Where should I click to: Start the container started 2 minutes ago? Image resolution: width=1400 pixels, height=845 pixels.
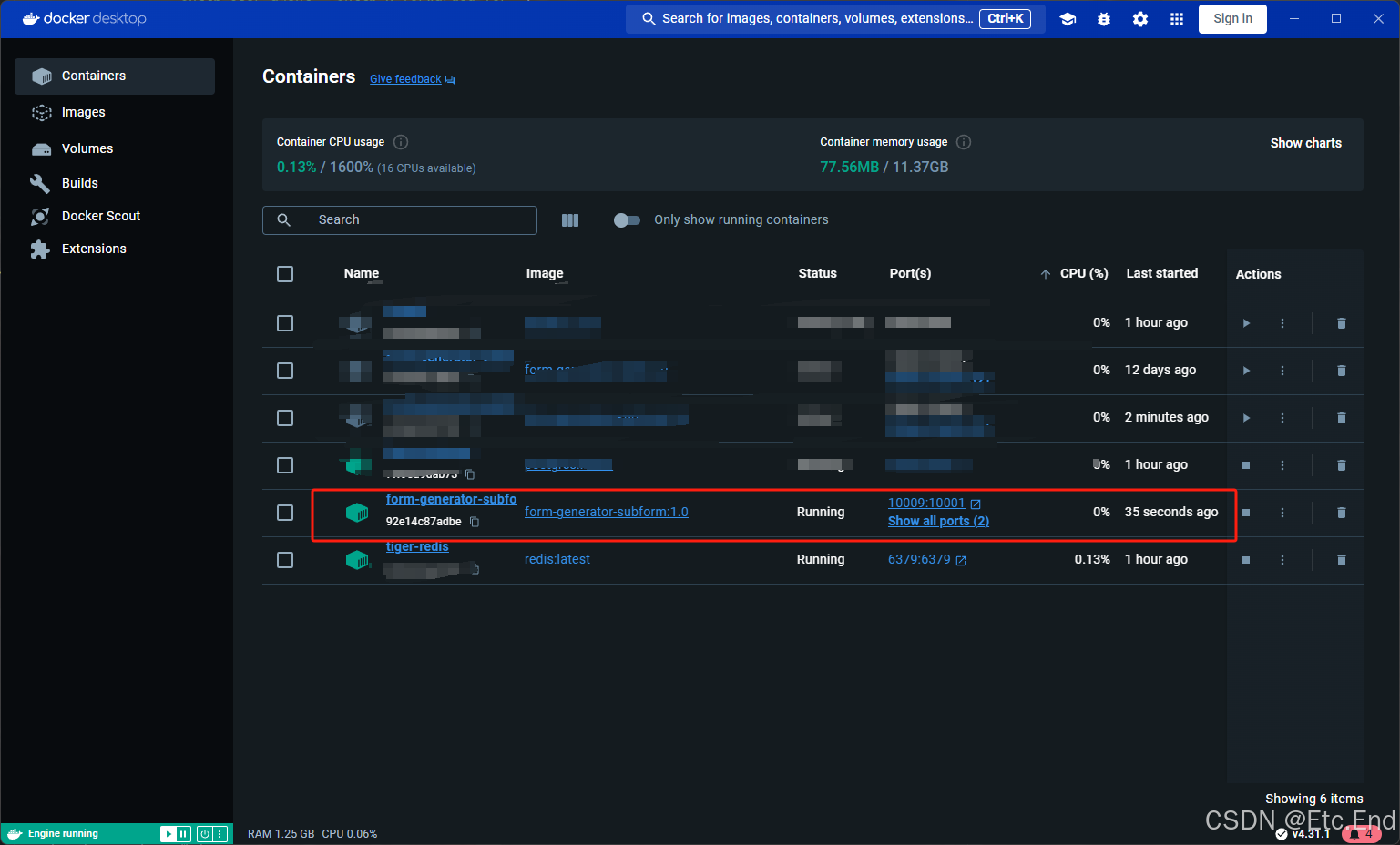point(1246,418)
